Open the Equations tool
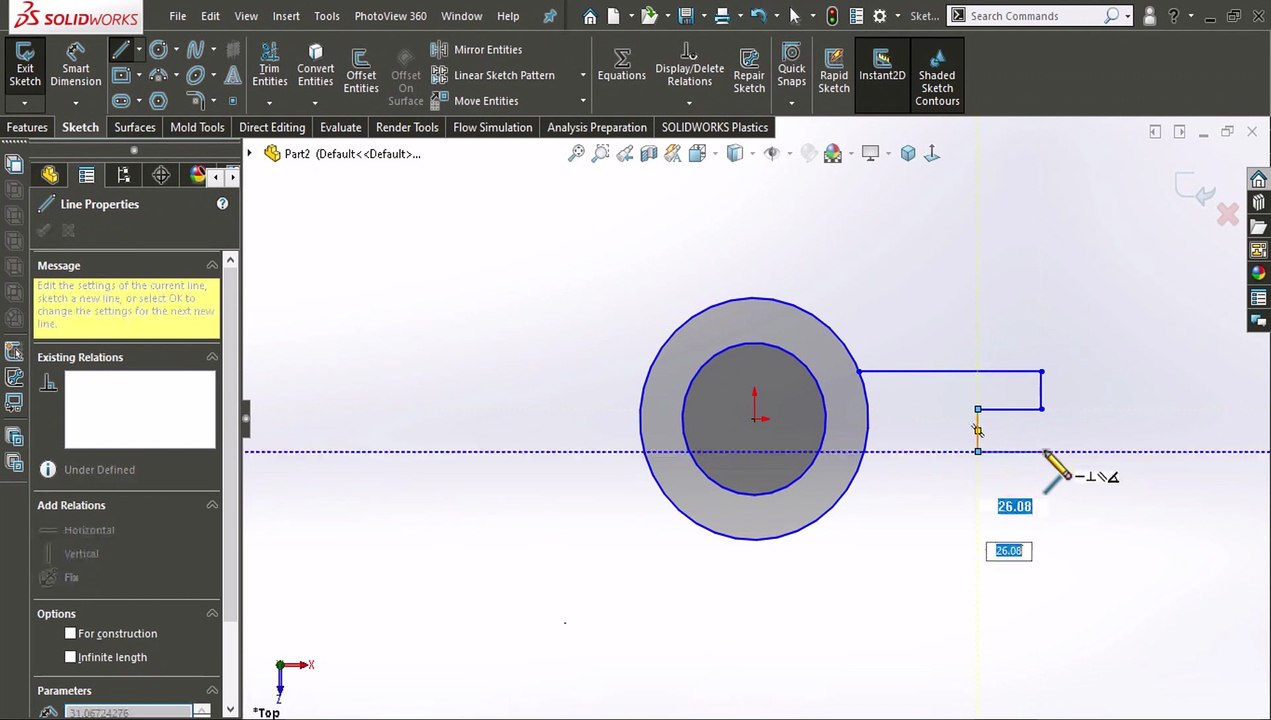1271x720 pixels. [621, 66]
